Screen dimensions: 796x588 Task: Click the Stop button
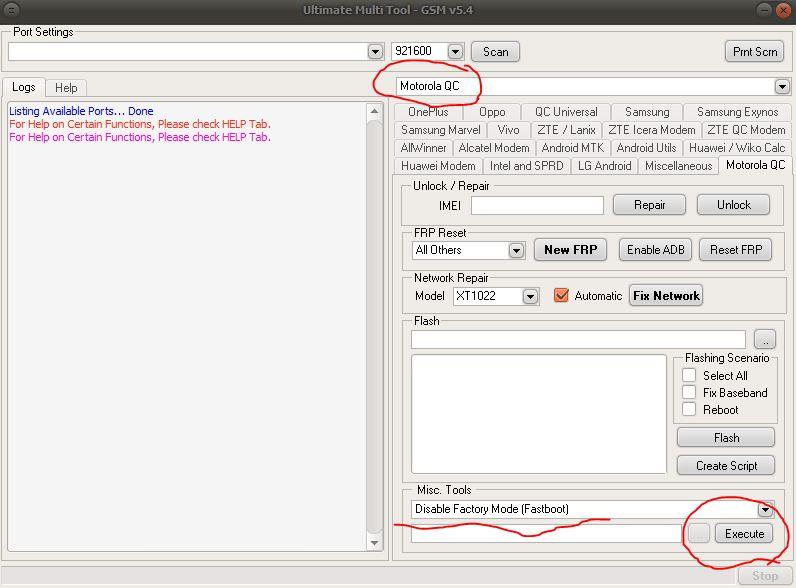click(764, 576)
